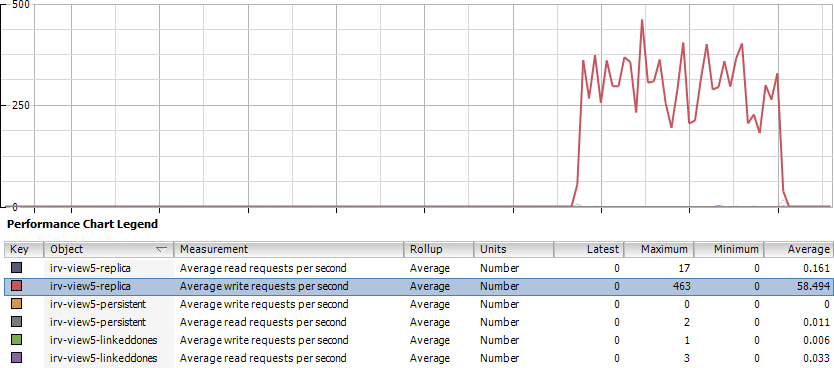Click the highest peak of the red line

[642, 20]
